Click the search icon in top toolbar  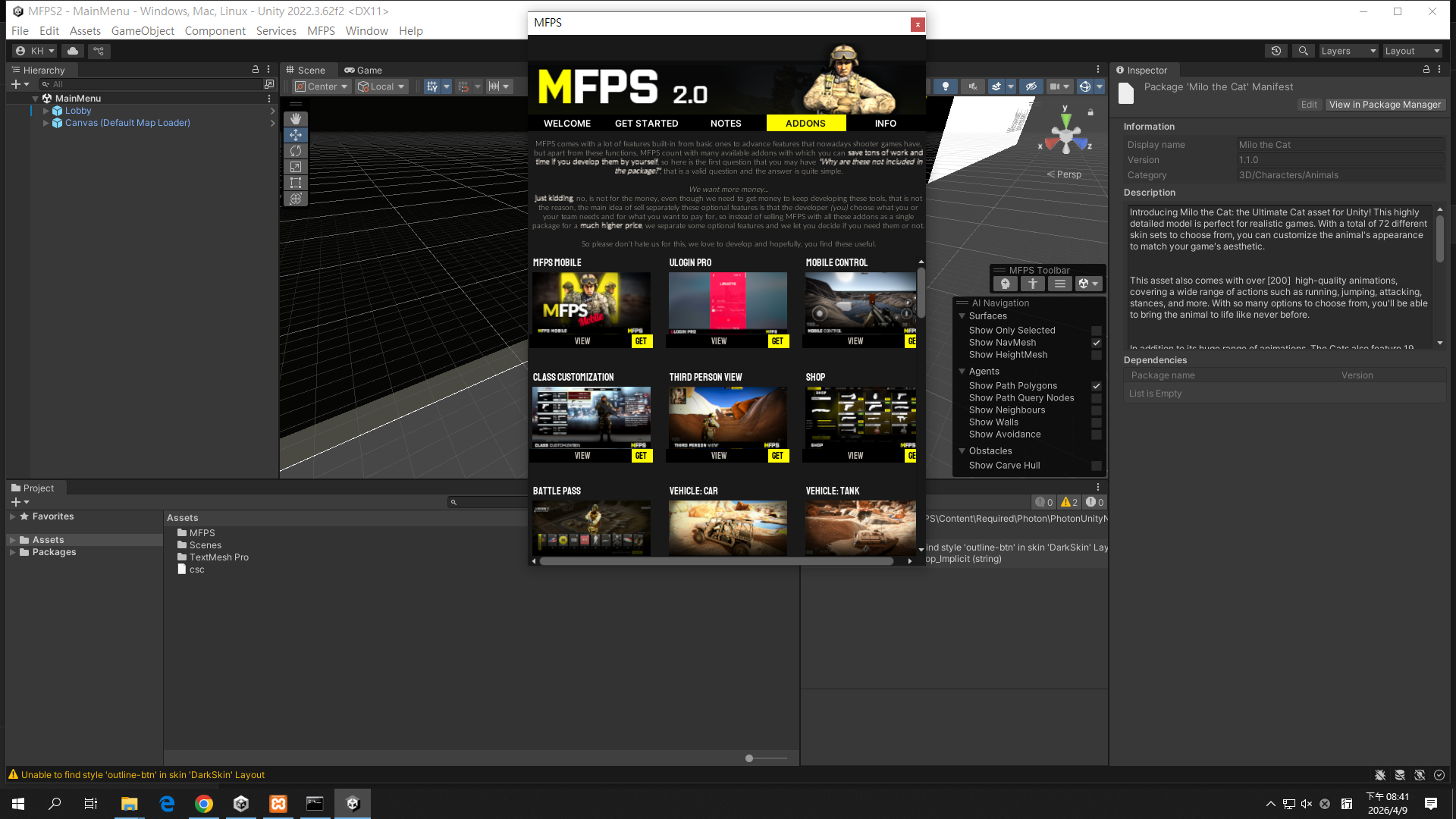click(1303, 51)
